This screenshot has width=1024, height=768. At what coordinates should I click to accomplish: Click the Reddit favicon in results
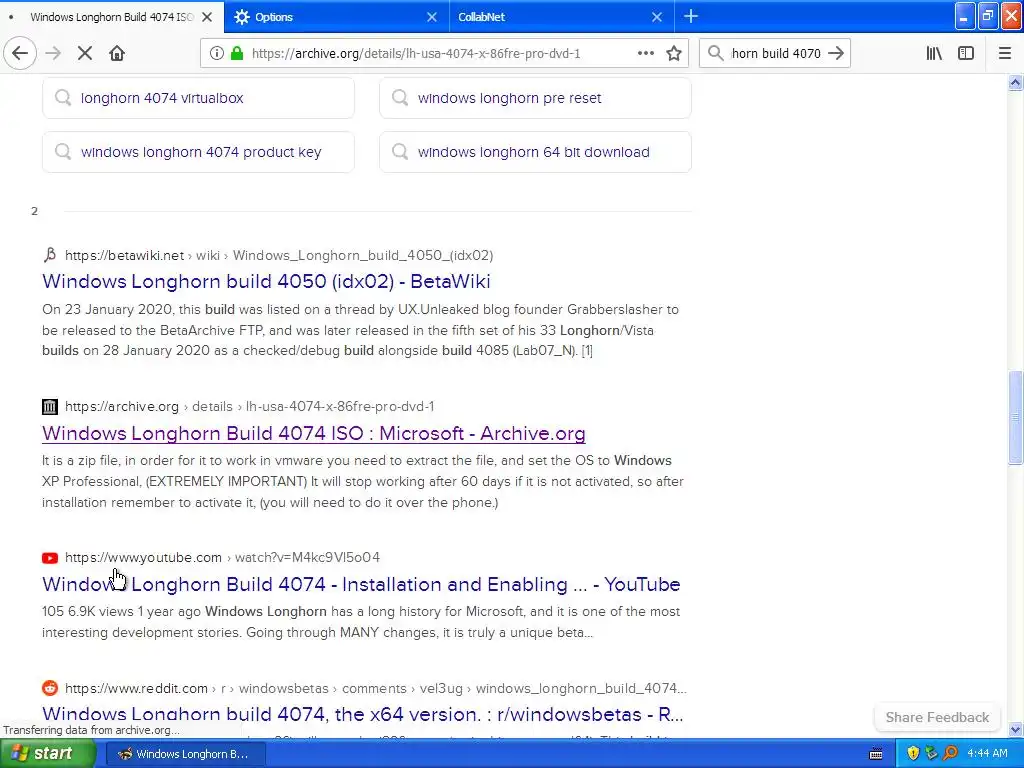[x=50, y=688]
